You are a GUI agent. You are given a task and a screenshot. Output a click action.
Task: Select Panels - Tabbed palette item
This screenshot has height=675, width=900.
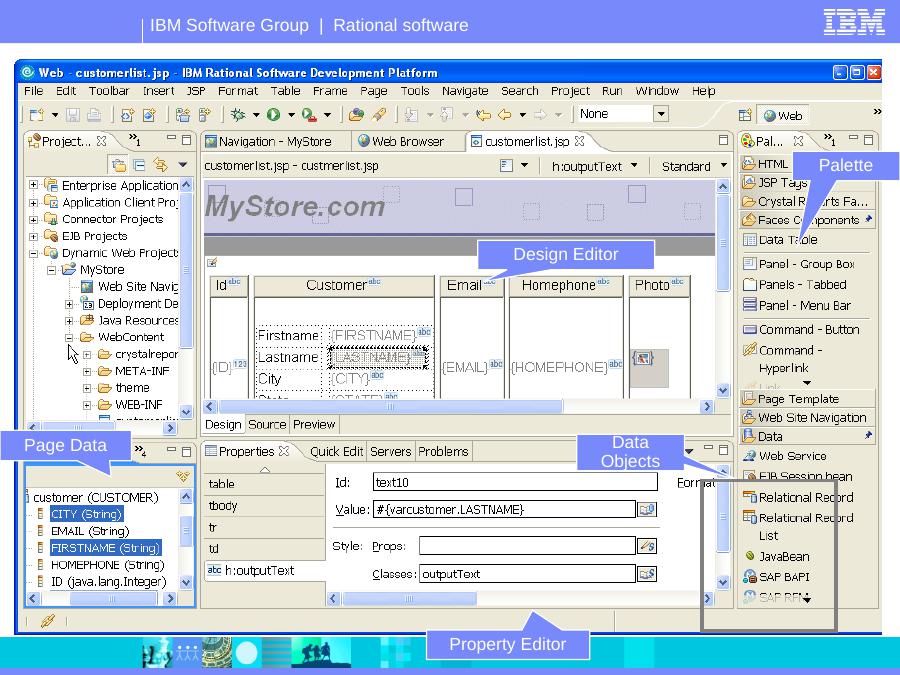tap(795, 285)
